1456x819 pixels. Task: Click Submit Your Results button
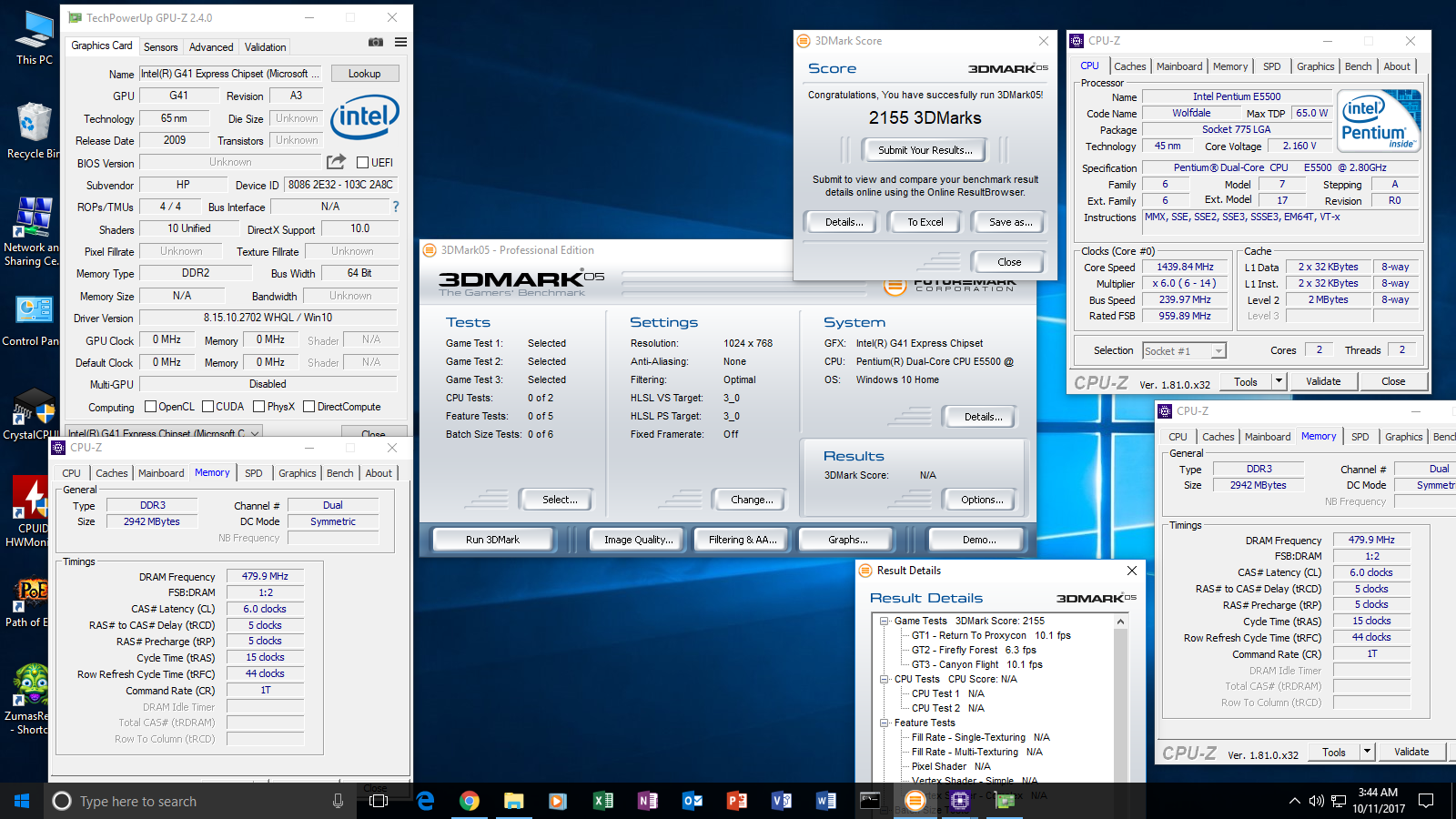point(925,150)
